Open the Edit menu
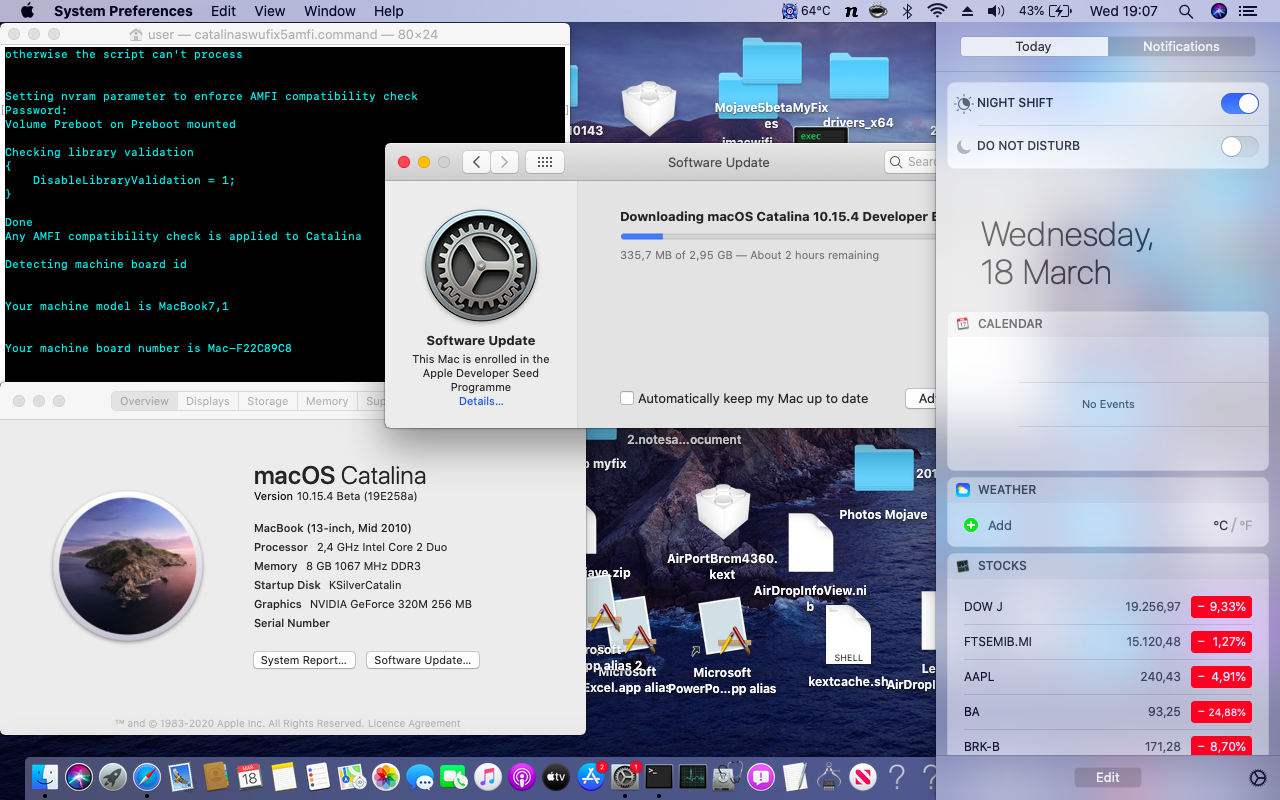Viewport: 1280px width, 800px height. tap(224, 11)
